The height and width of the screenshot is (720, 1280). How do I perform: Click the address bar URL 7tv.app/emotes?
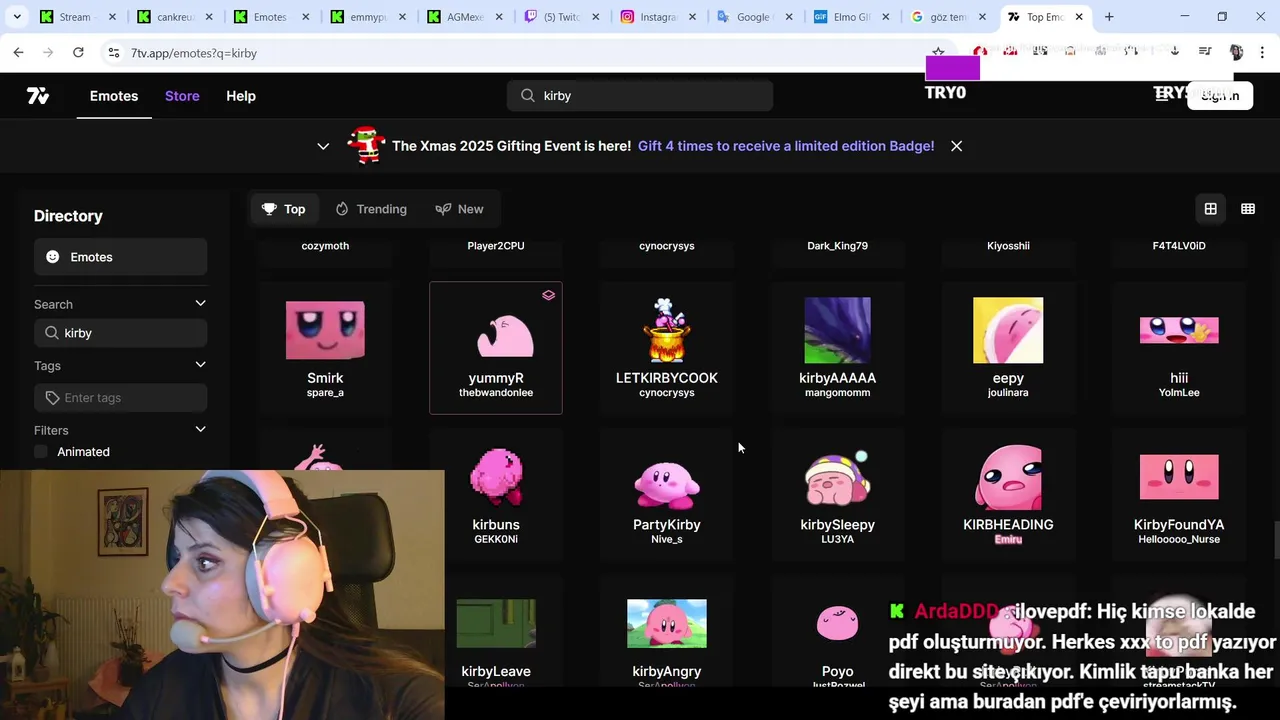point(193,53)
